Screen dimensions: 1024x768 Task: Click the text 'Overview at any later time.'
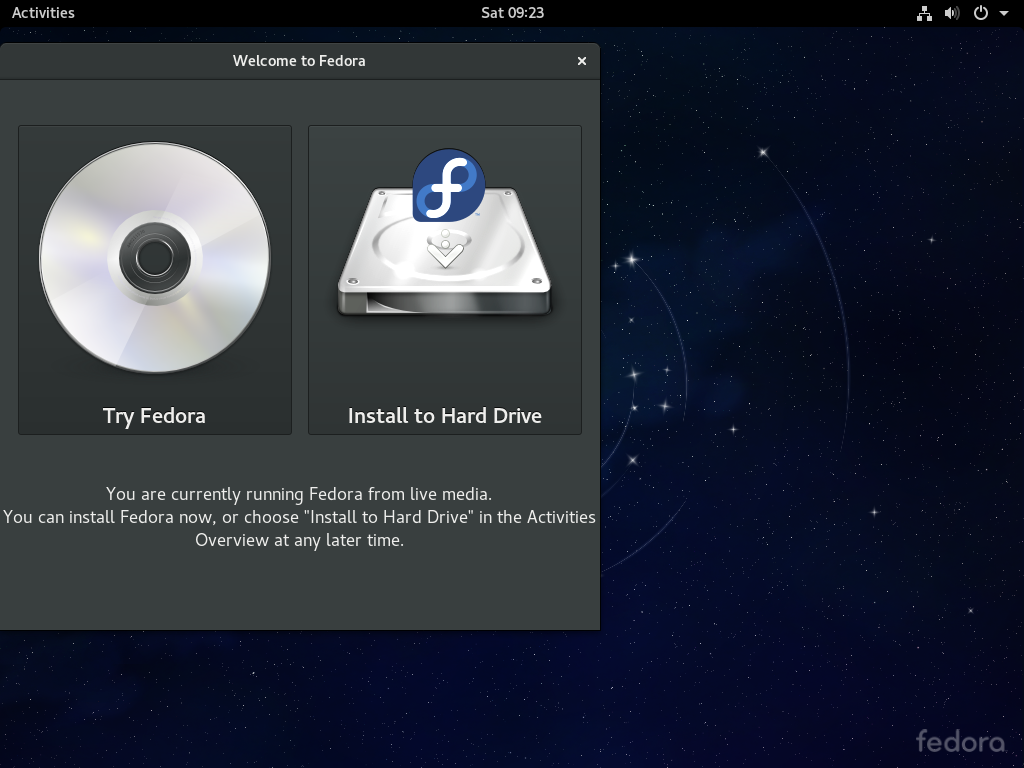300,540
